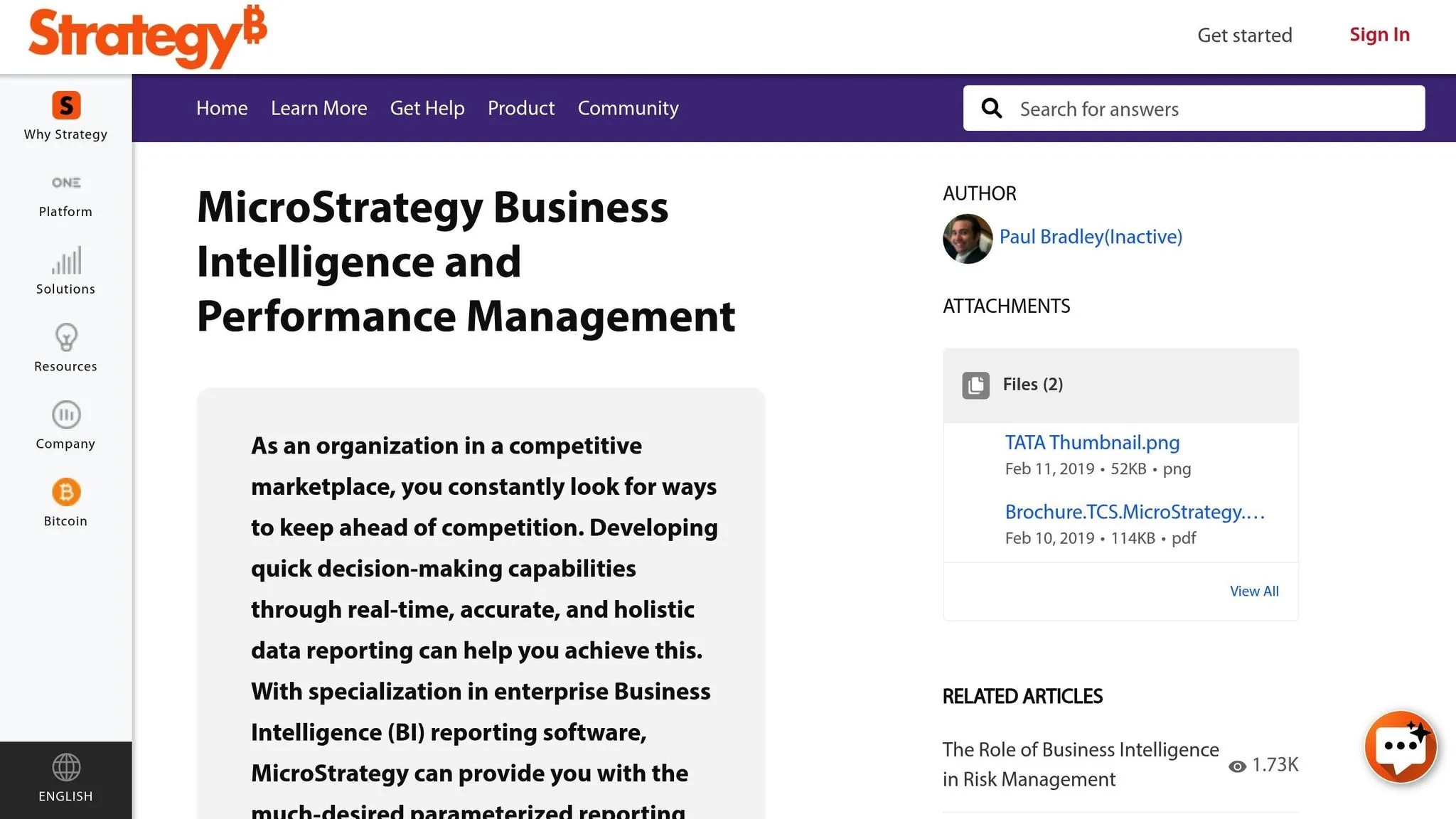This screenshot has height=819, width=1456.
Task: Open Resources lightbulb icon
Action: (x=66, y=338)
